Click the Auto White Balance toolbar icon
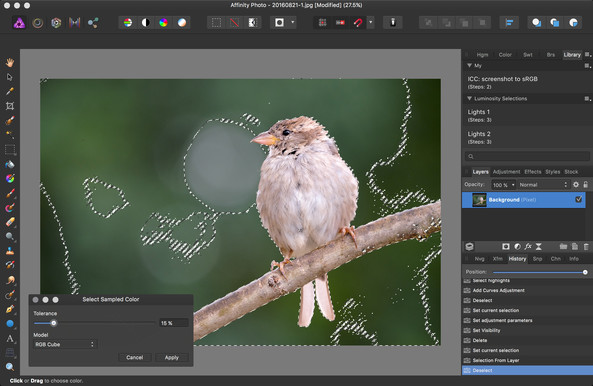593x386 pixels. click(x=182, y=23)
